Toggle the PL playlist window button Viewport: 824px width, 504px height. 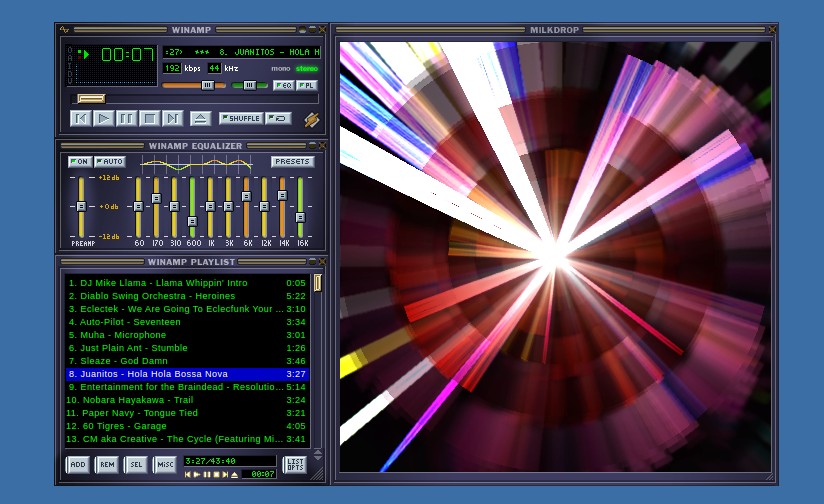[x=307, y=85]
